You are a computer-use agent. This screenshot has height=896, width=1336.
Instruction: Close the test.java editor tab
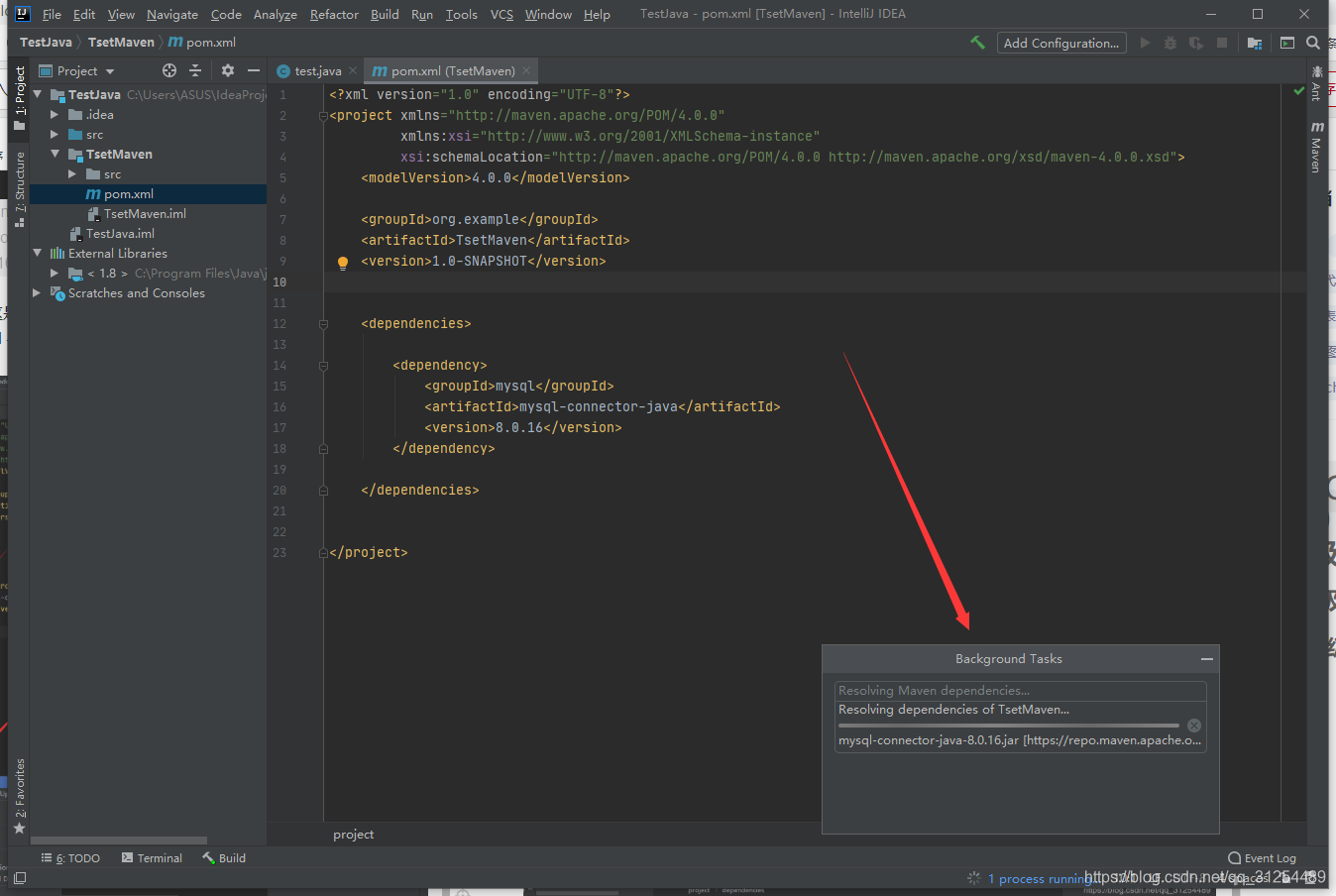pyautogui.click(x=353, y=70)
